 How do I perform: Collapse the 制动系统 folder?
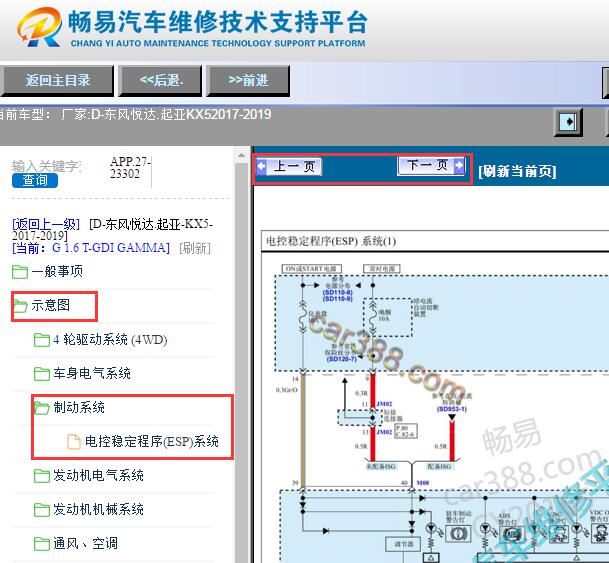coord(79,407)
